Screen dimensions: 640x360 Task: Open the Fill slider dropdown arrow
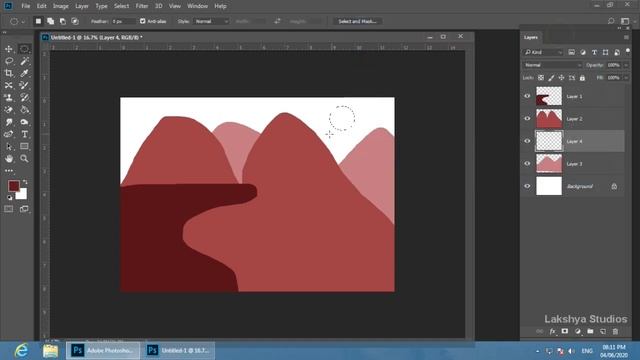(x=626, y=78)
